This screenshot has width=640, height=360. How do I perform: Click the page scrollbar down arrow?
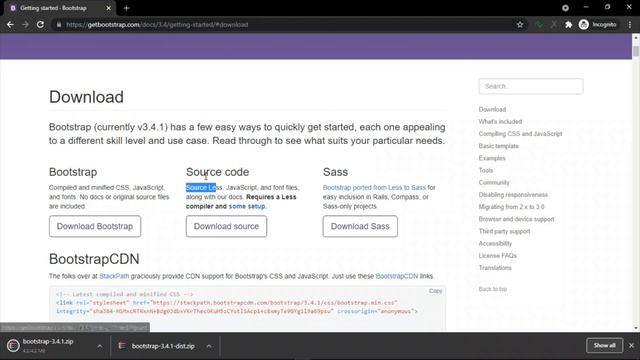point(636,328)
